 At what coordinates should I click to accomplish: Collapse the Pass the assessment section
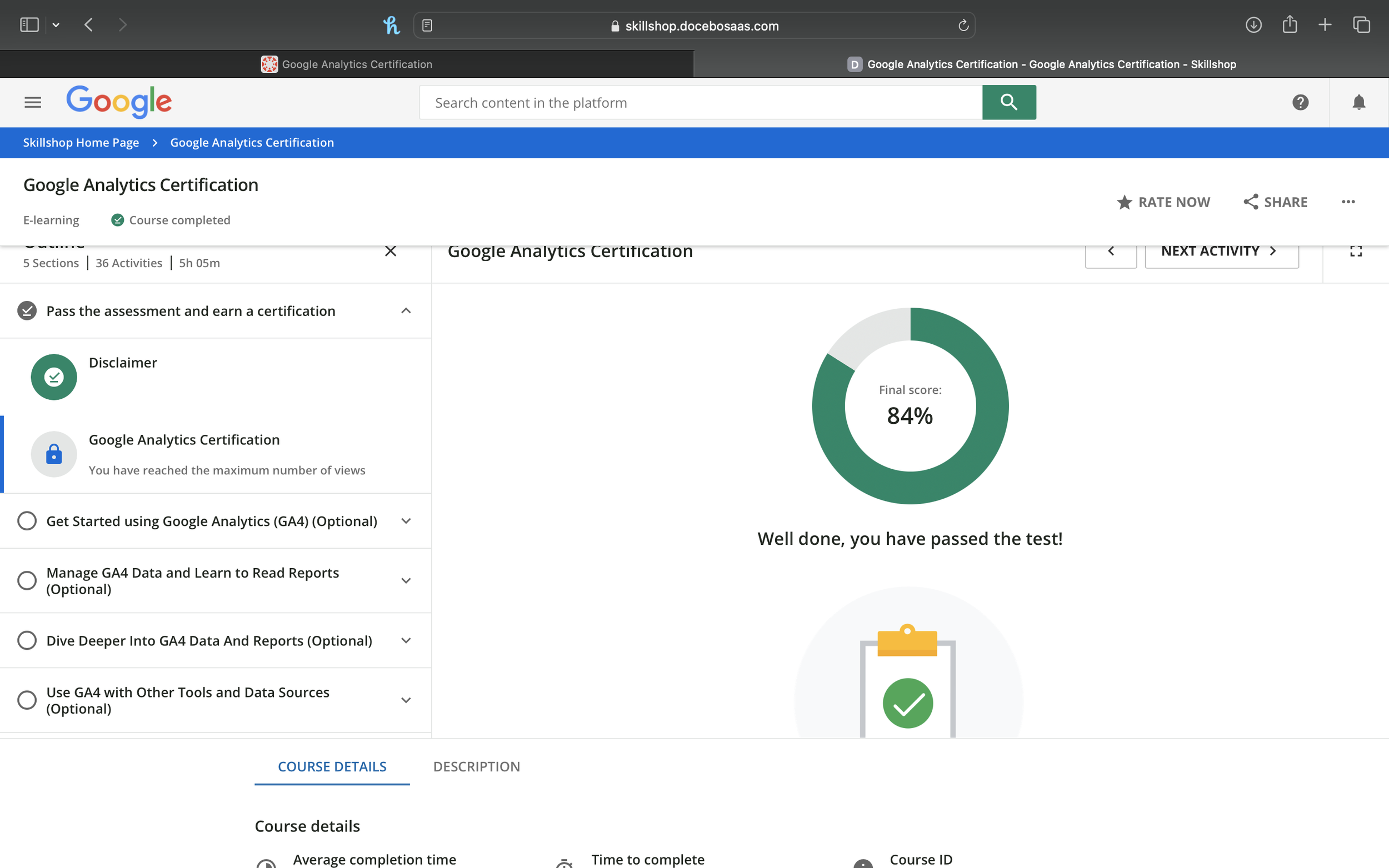[x=406, y=310]
